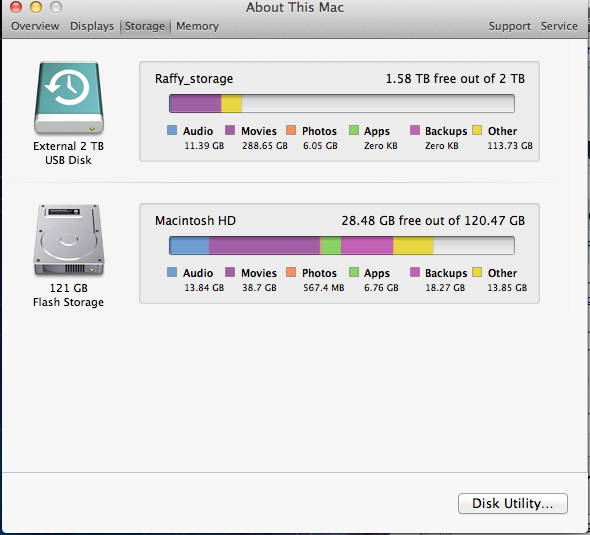Click the Macintosh HD volume name
Viewport: 590px width, 535px height.
(195, 220)
